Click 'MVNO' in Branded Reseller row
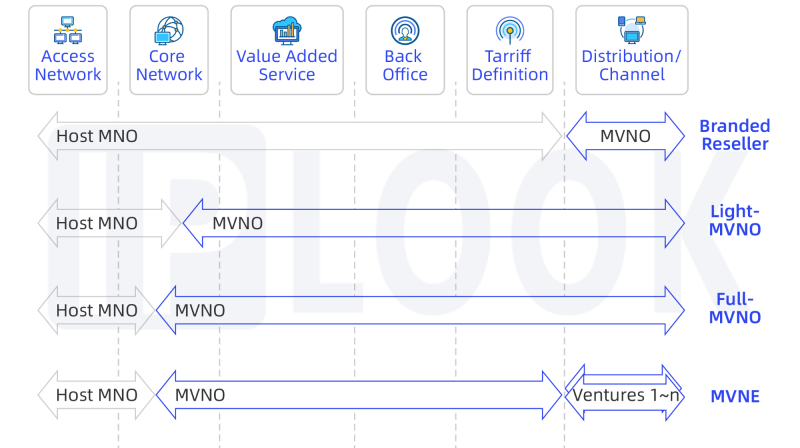Image resolution: width=800 pixels, height=448 pixels. pos(626,136)
